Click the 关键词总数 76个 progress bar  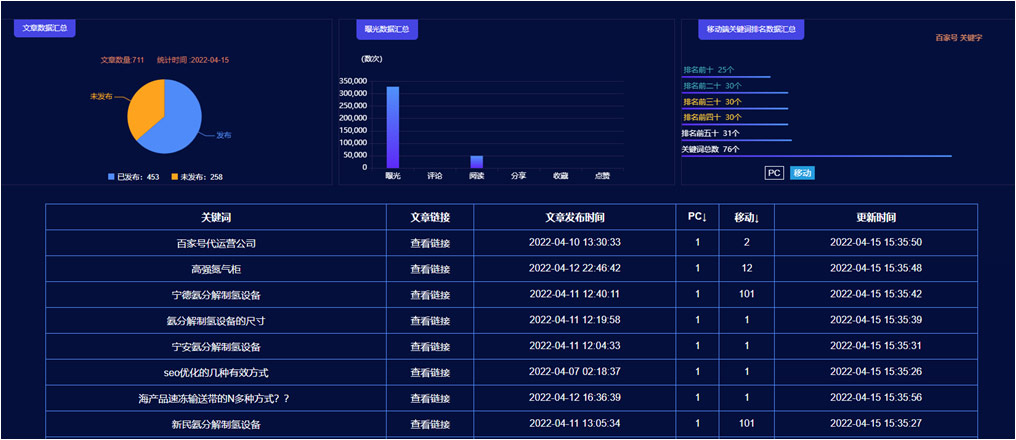tap(816, 156)
